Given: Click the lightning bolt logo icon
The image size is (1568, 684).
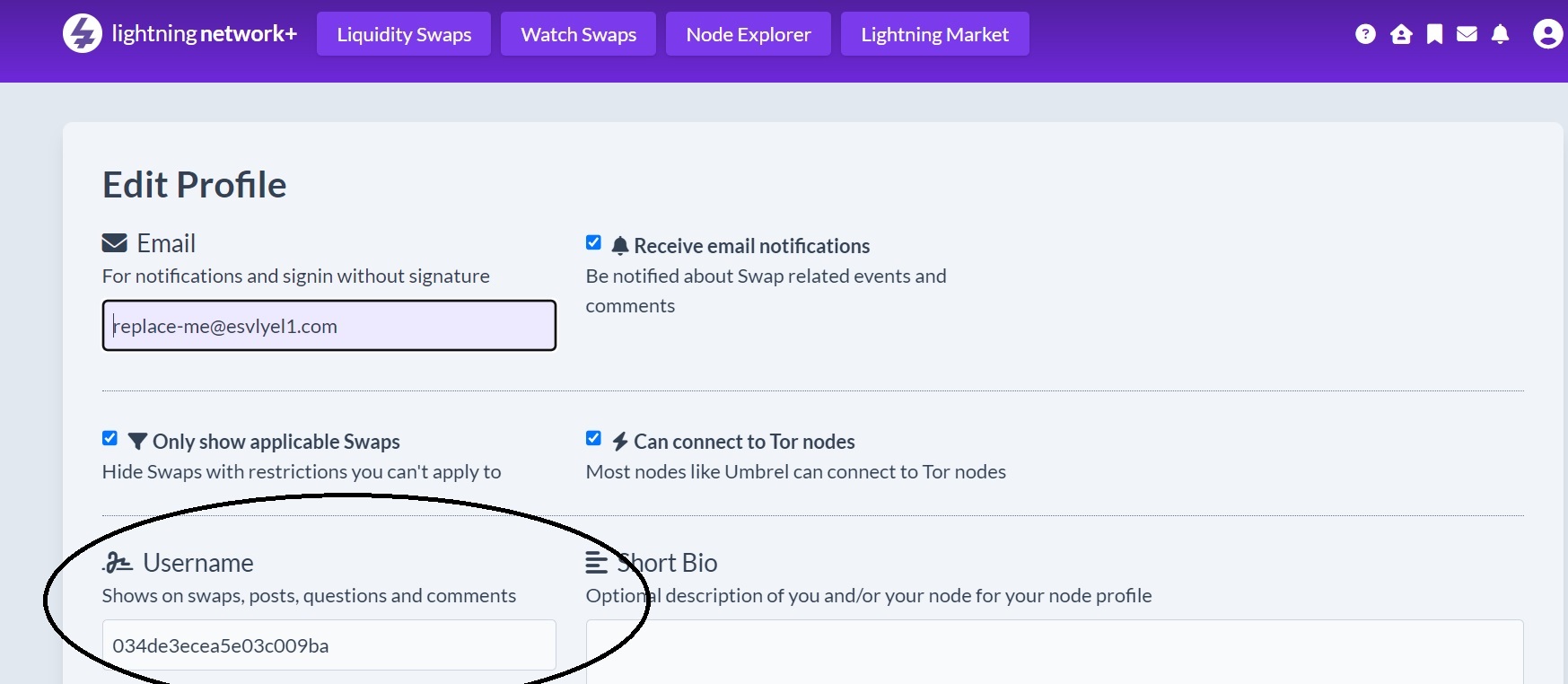Looking at the screenshot, I should click(83, 34).
